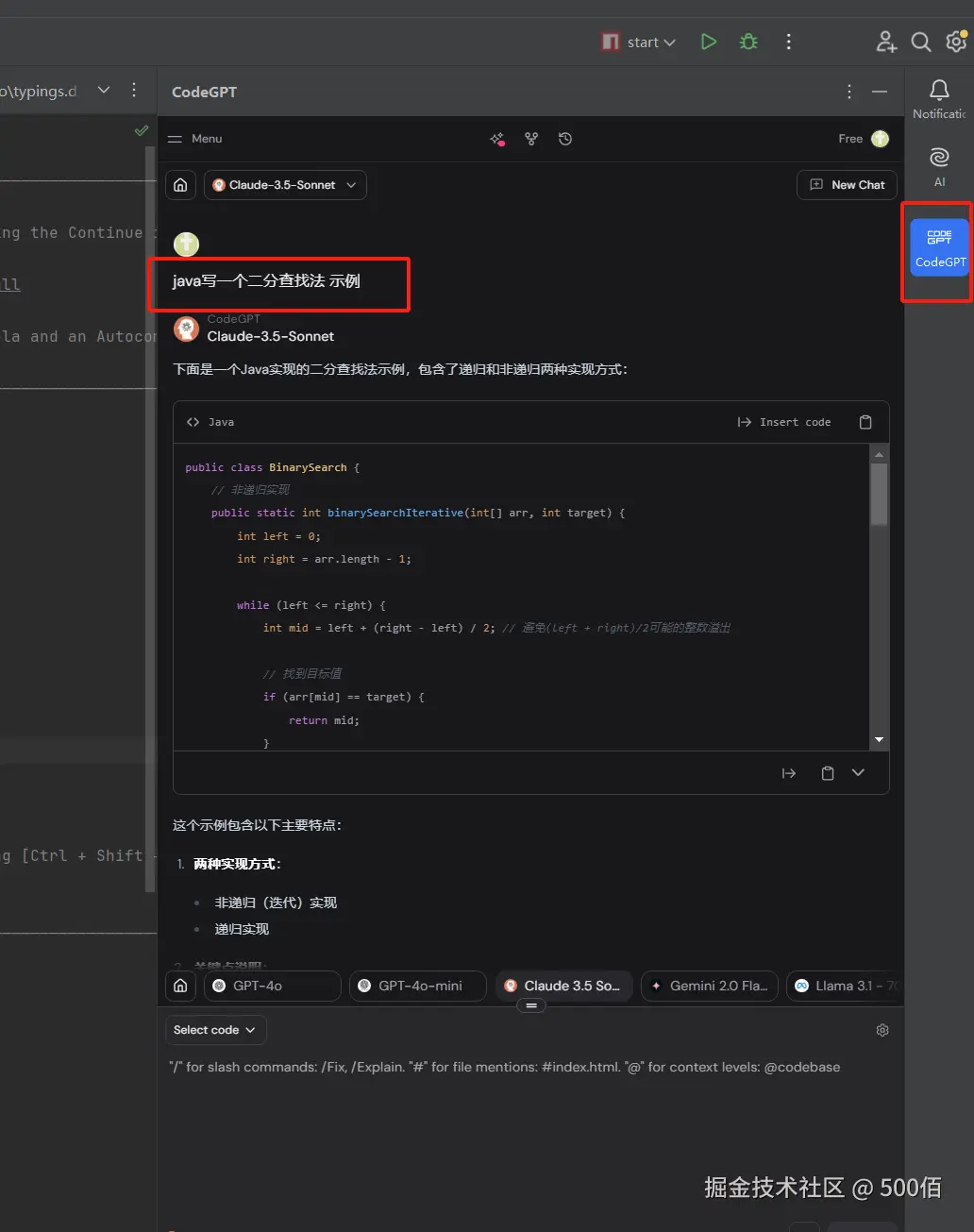Go to CodeGPT home at top
The width and height of the screenshot is (974, 1232).
180,185
